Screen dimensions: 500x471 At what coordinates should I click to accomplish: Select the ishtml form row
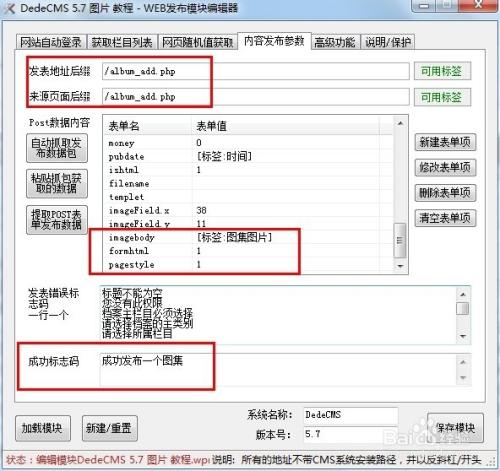click(x=248, y=170)
